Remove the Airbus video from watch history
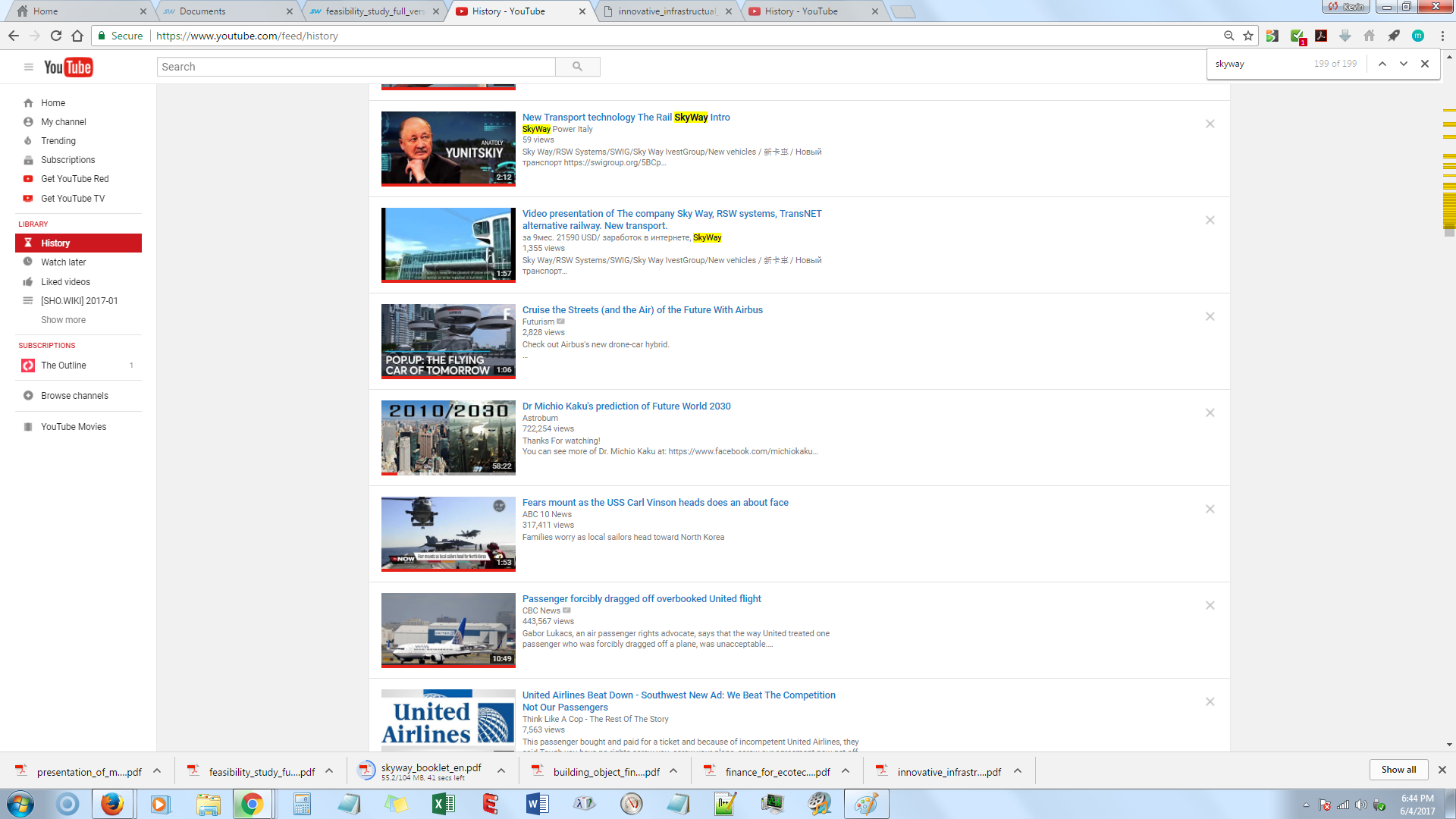 click(1210, 316)
